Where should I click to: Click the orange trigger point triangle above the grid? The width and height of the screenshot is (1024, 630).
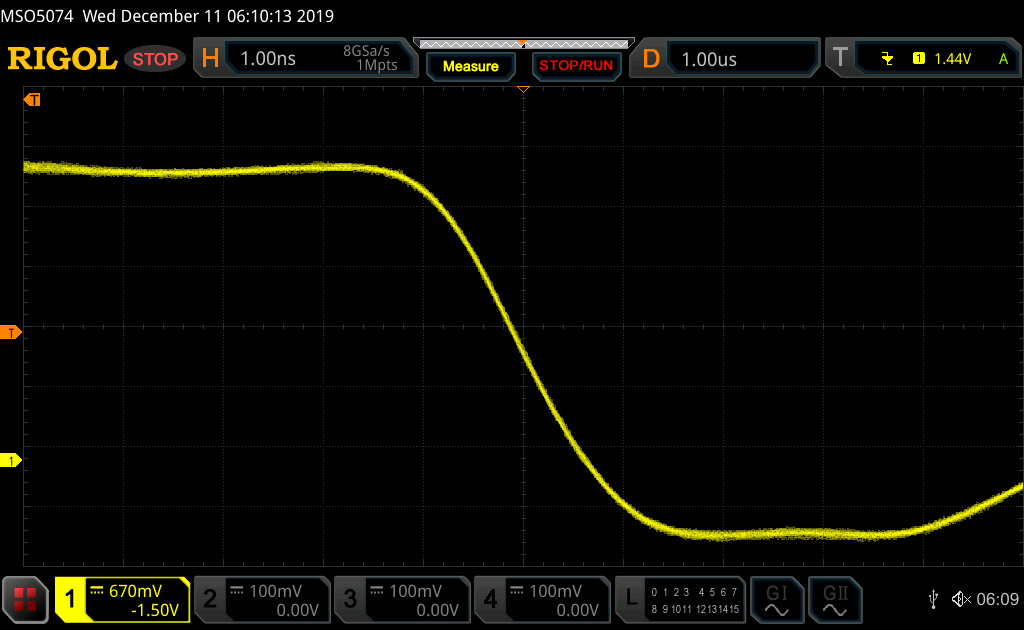523,89
